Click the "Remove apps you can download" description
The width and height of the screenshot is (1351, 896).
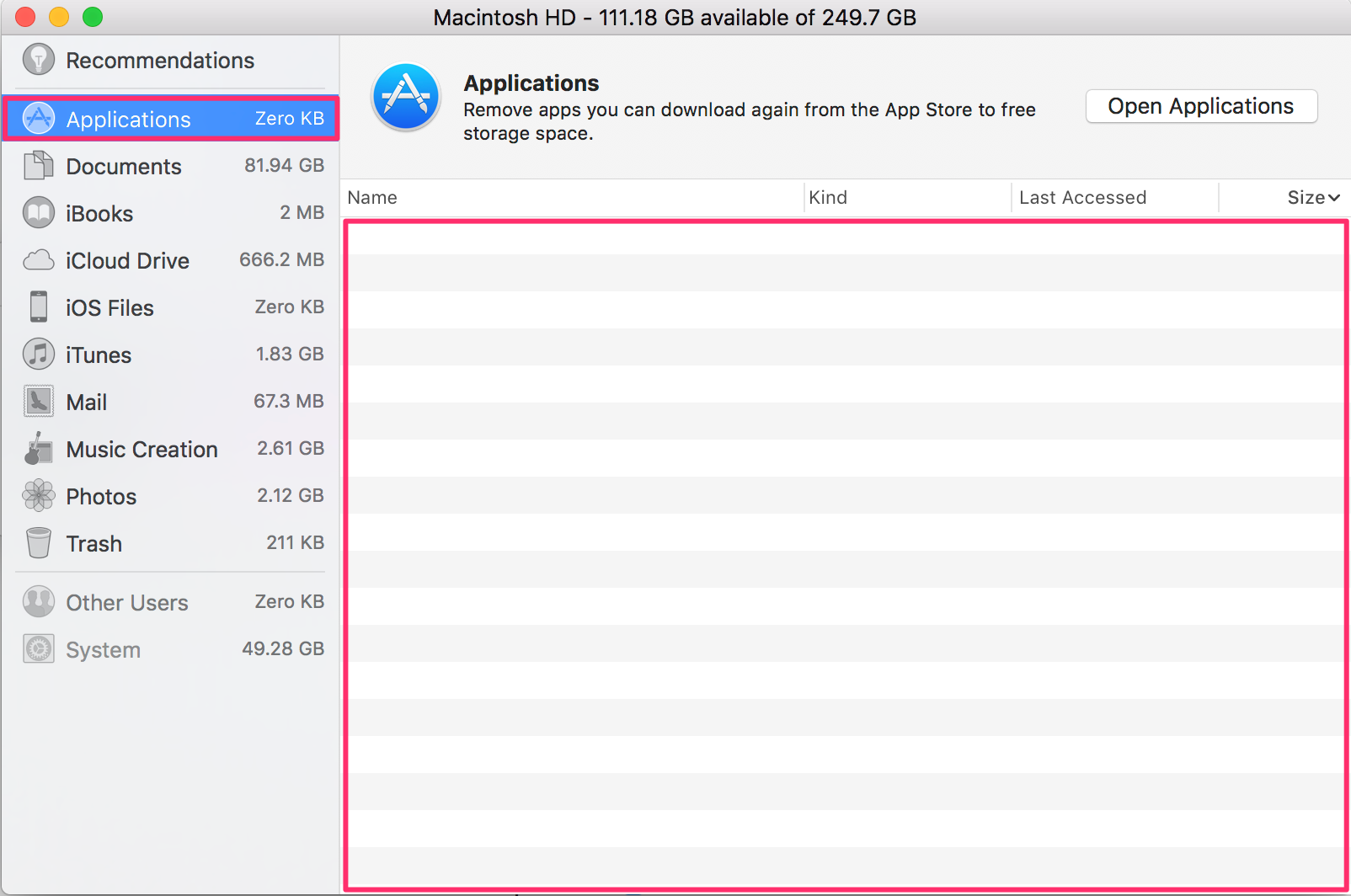[x=750, y=121]
